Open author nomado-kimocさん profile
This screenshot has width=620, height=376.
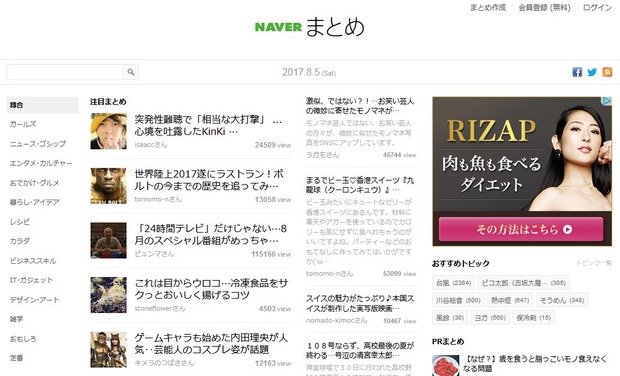(x=336, y=321)
